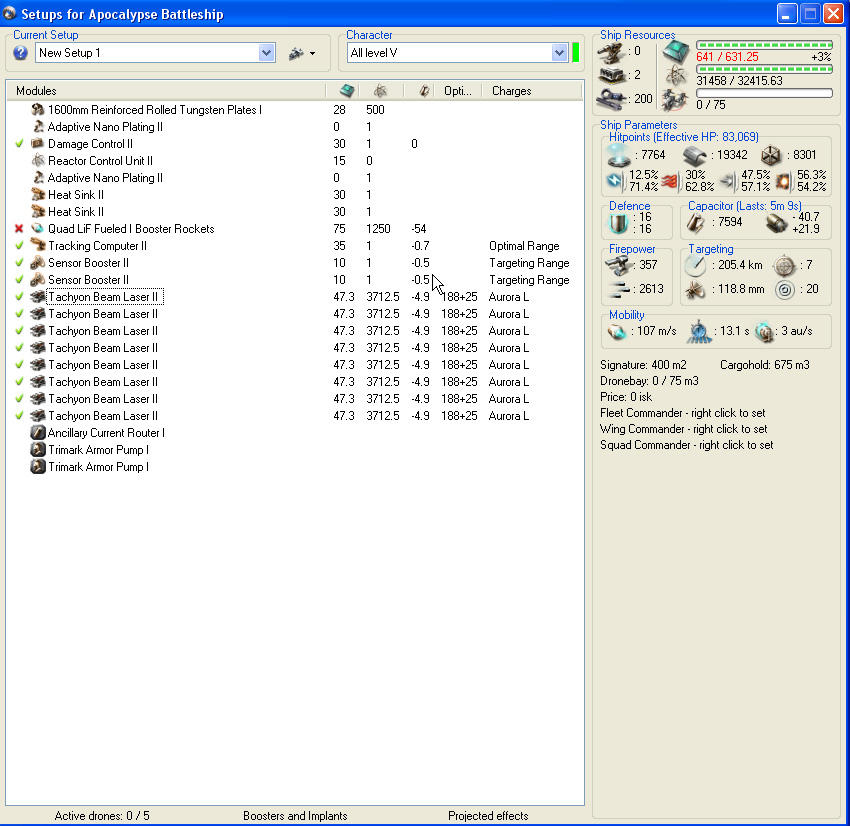Toggle the third Tachyon Beam Laser II checkmark

coord(20,331)
